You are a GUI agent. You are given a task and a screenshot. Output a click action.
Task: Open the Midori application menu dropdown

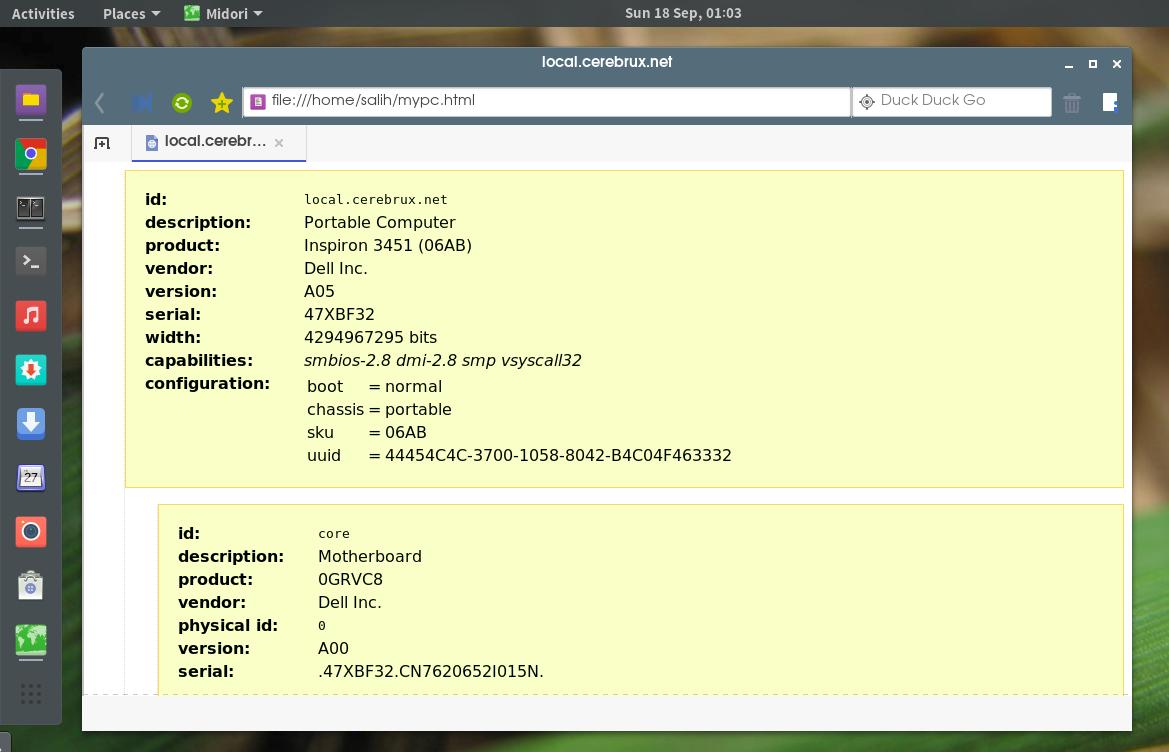[223, 13]
